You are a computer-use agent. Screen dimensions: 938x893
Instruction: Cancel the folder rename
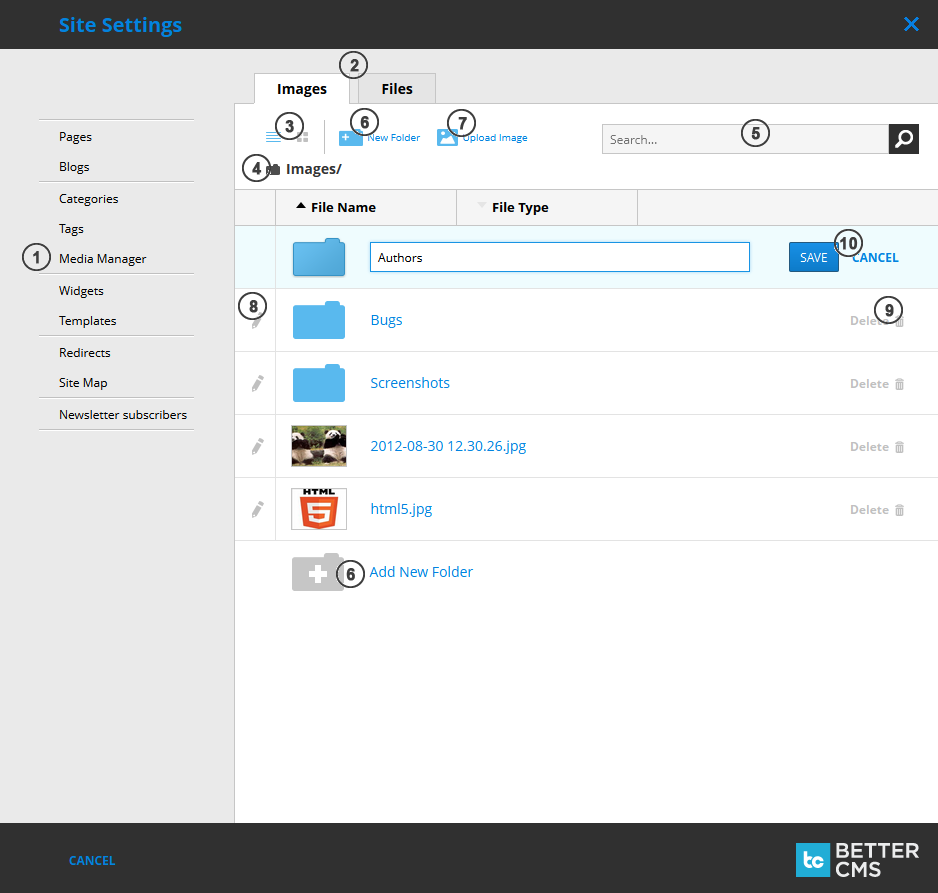coord(876,257)
